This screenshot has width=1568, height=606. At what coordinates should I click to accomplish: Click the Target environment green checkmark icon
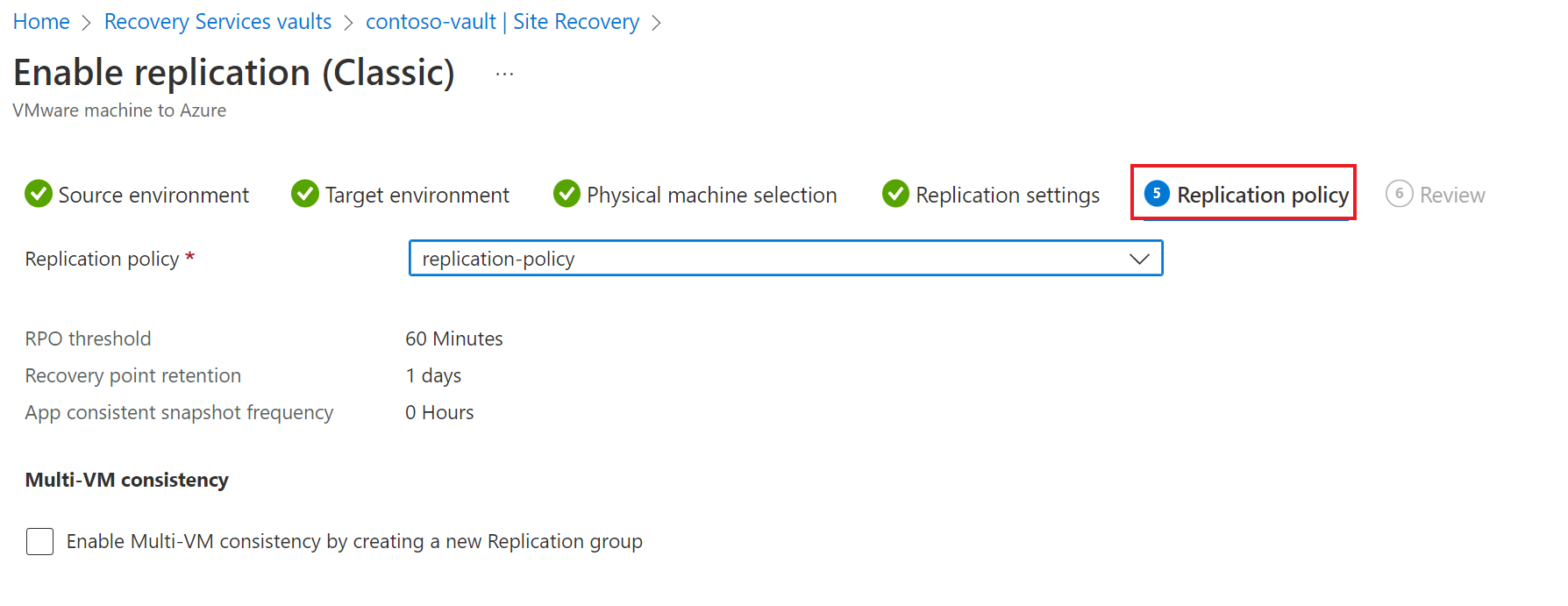coord(305,194)
